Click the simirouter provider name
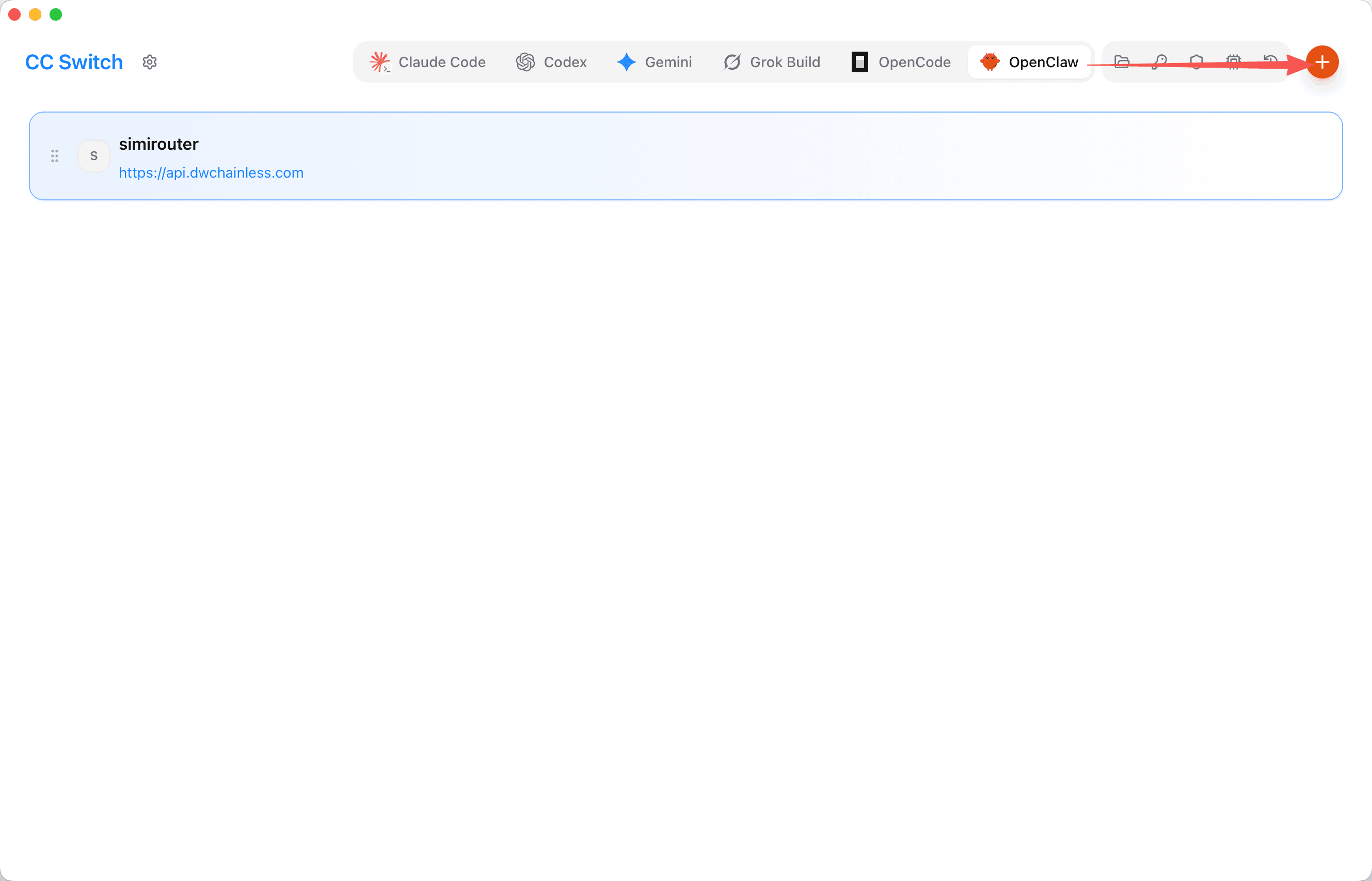The image size is (1372, 881). click(x=158, y=144)
